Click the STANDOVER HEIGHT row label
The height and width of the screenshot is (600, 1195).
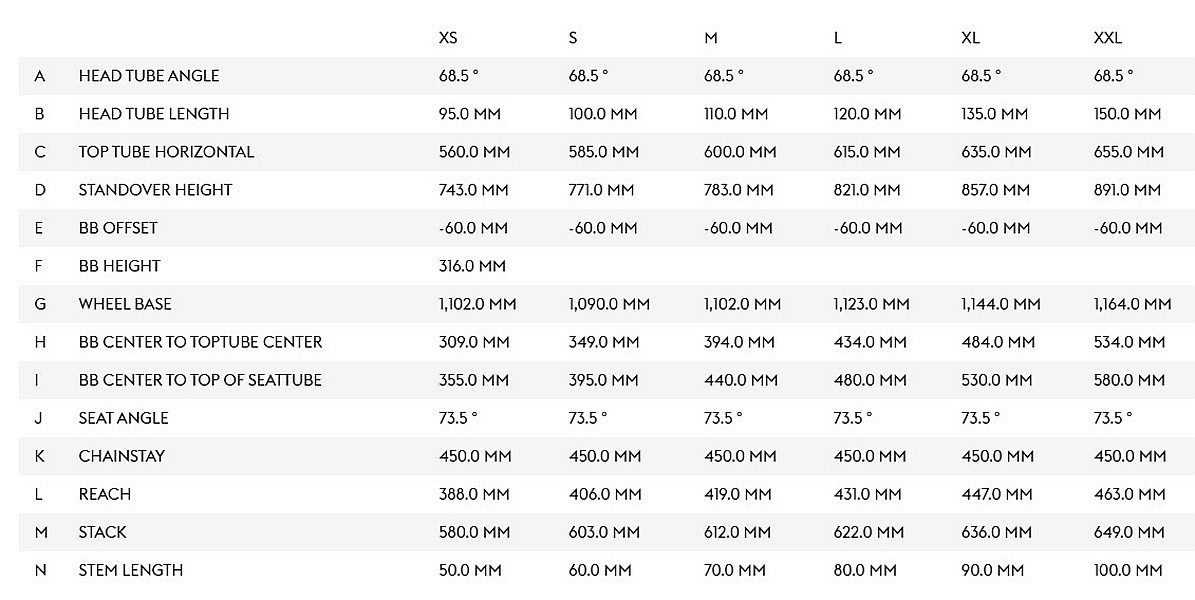click(155, 190)
